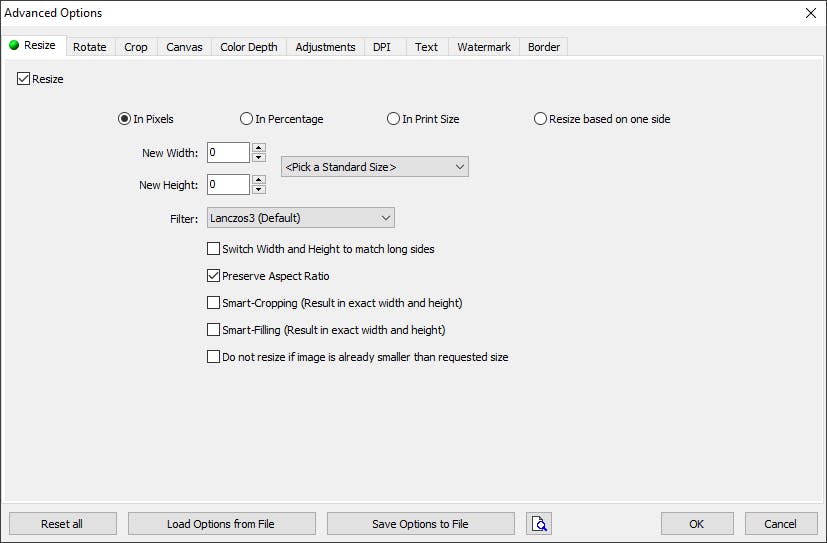Viewport: 827px width, 543px height.
Task: Enable Smart-Cropping checkbox
Action: coord(213,303)
